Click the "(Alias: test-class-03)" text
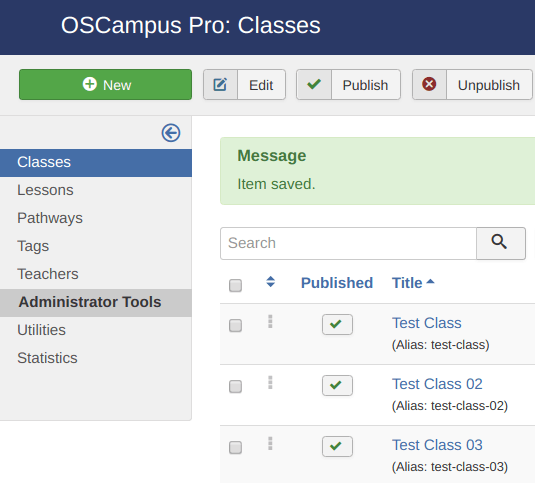Viewport: 535px width, 483px height. (450, 467)
